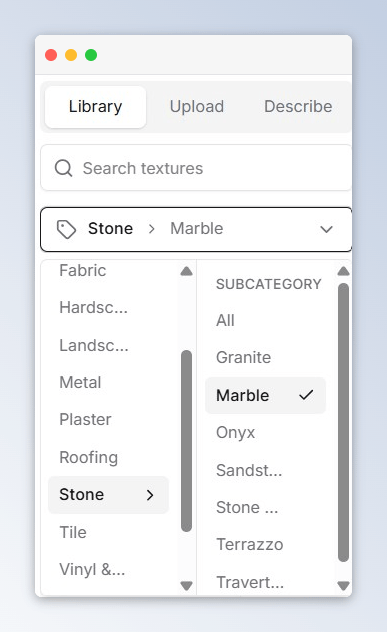Focus the Search textures field

[196, 168]
